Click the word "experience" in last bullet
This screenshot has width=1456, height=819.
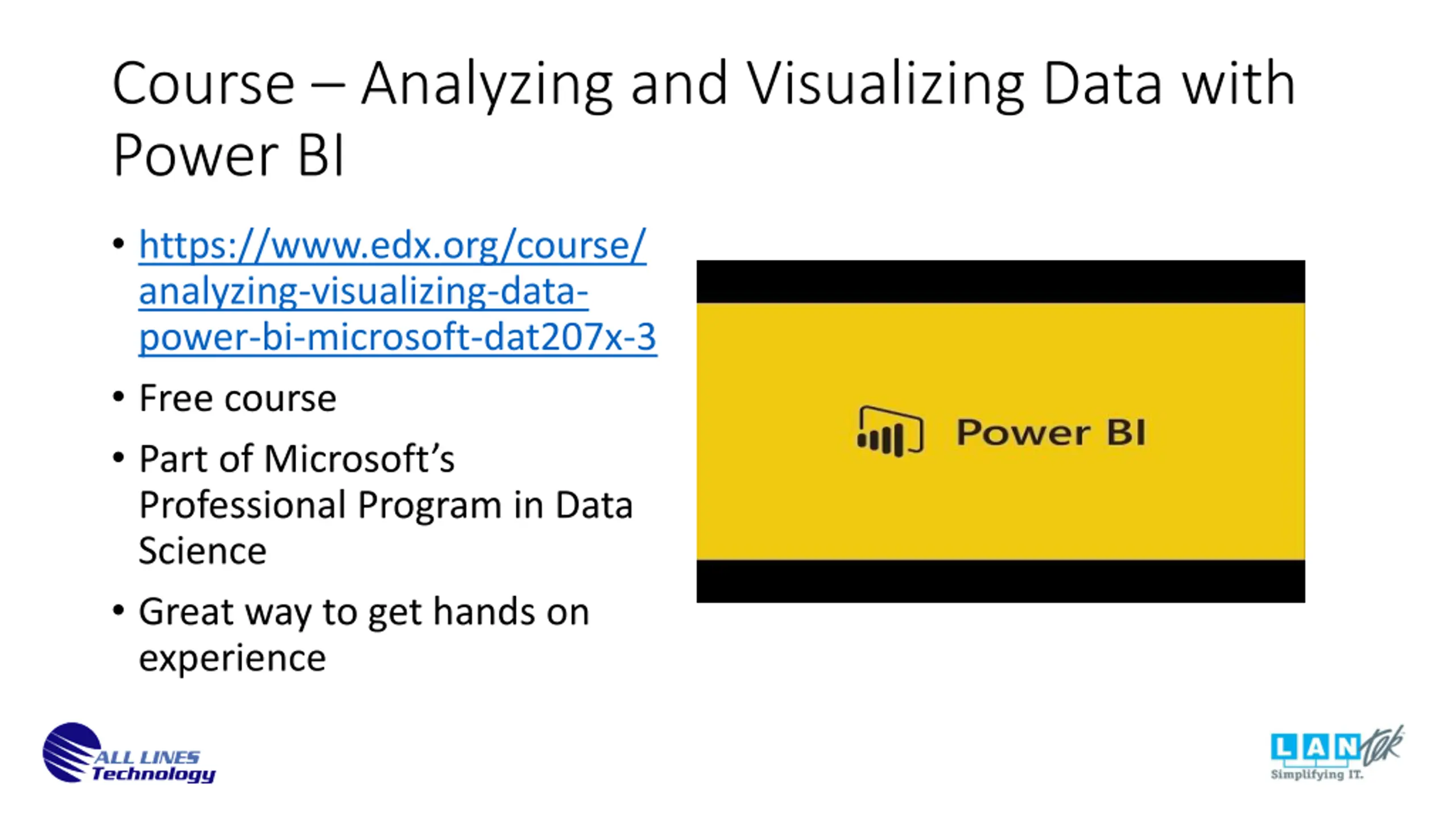pos(232,659)
